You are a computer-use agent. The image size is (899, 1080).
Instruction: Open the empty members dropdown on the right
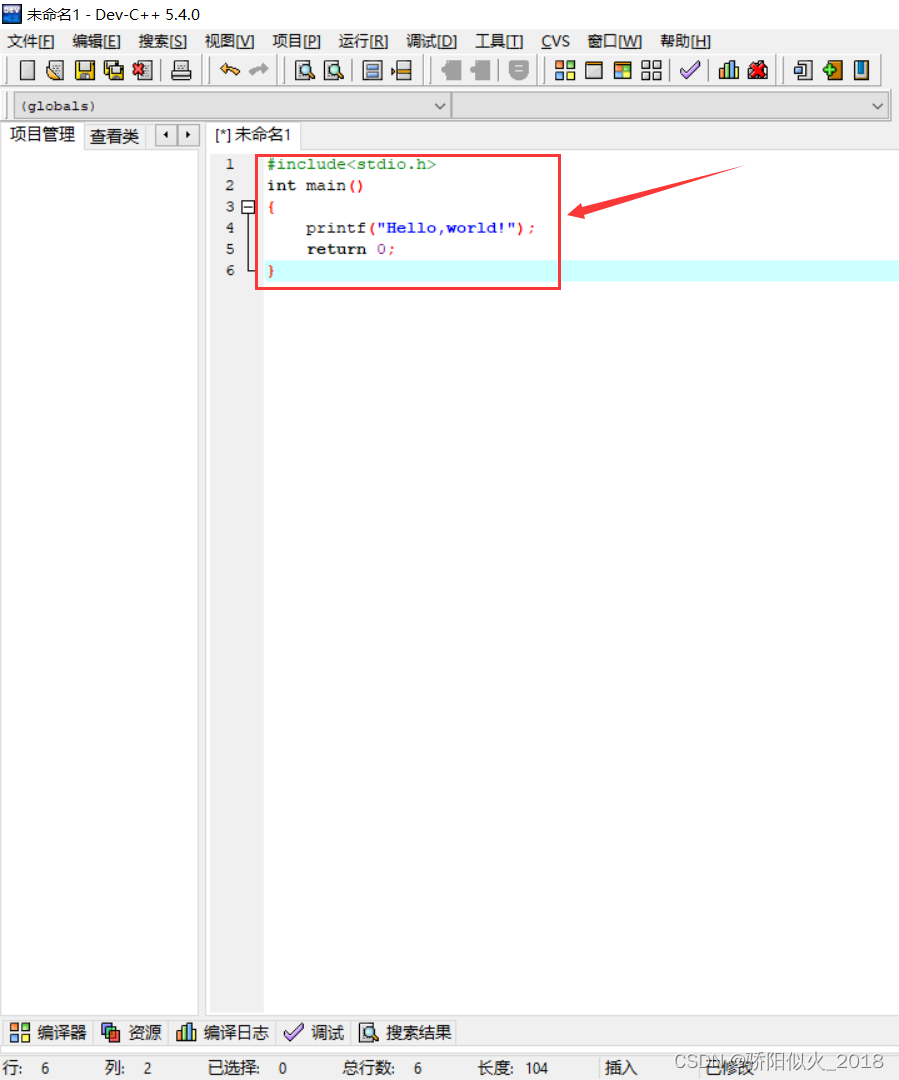point(670,106)
